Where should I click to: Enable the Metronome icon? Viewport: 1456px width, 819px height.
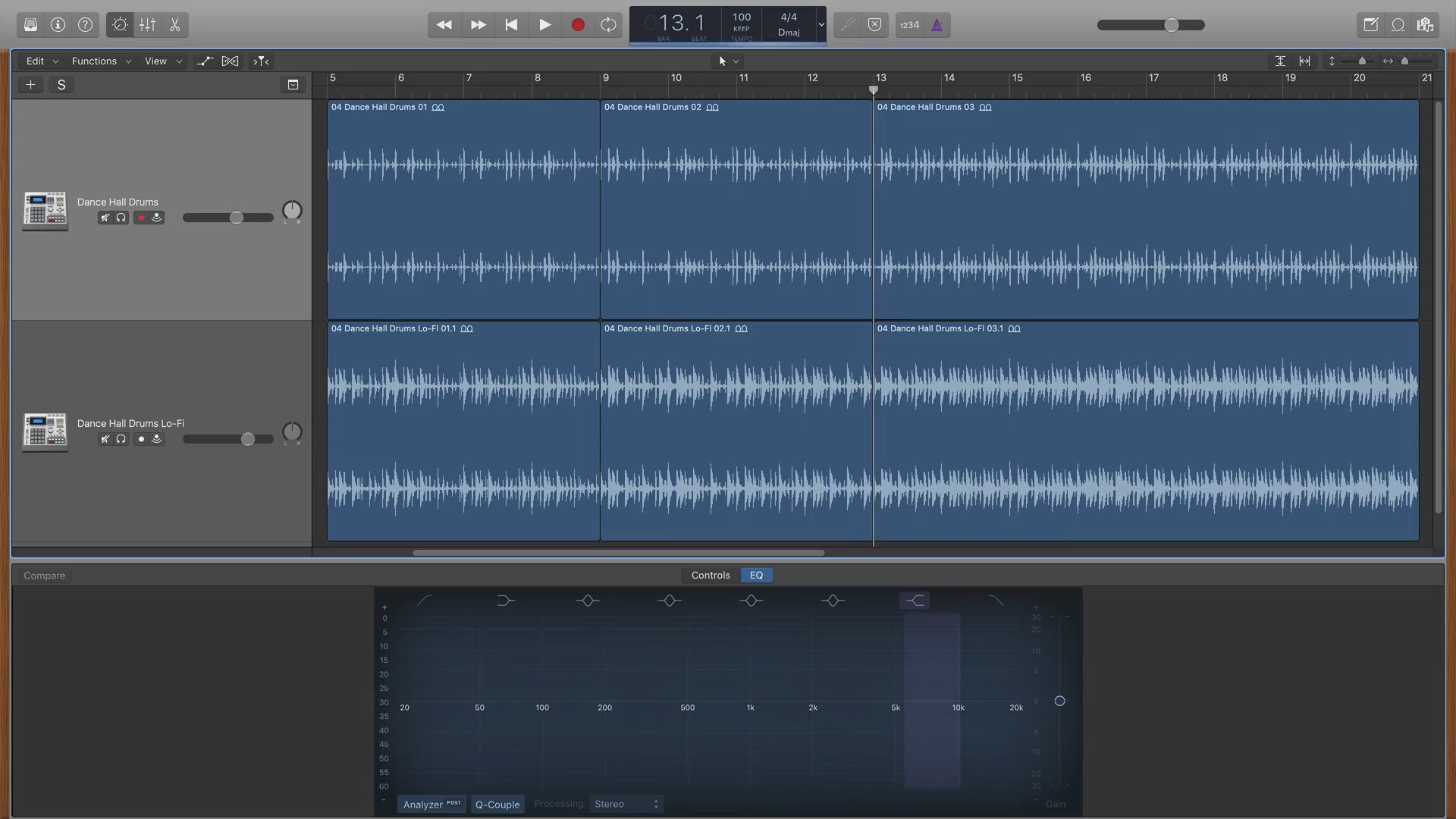pyautogui.click(x=937, y=25)
